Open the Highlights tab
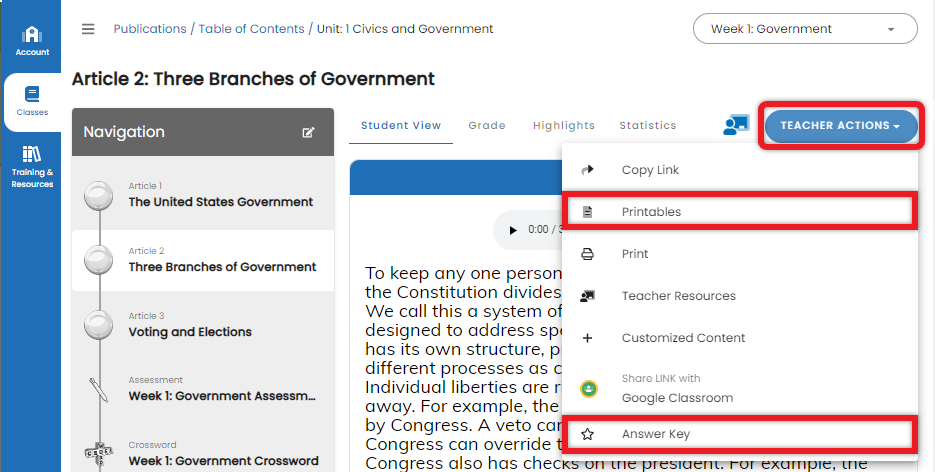Image resolution: width=935 pixels, height=472 pixels. click(563, 126)
